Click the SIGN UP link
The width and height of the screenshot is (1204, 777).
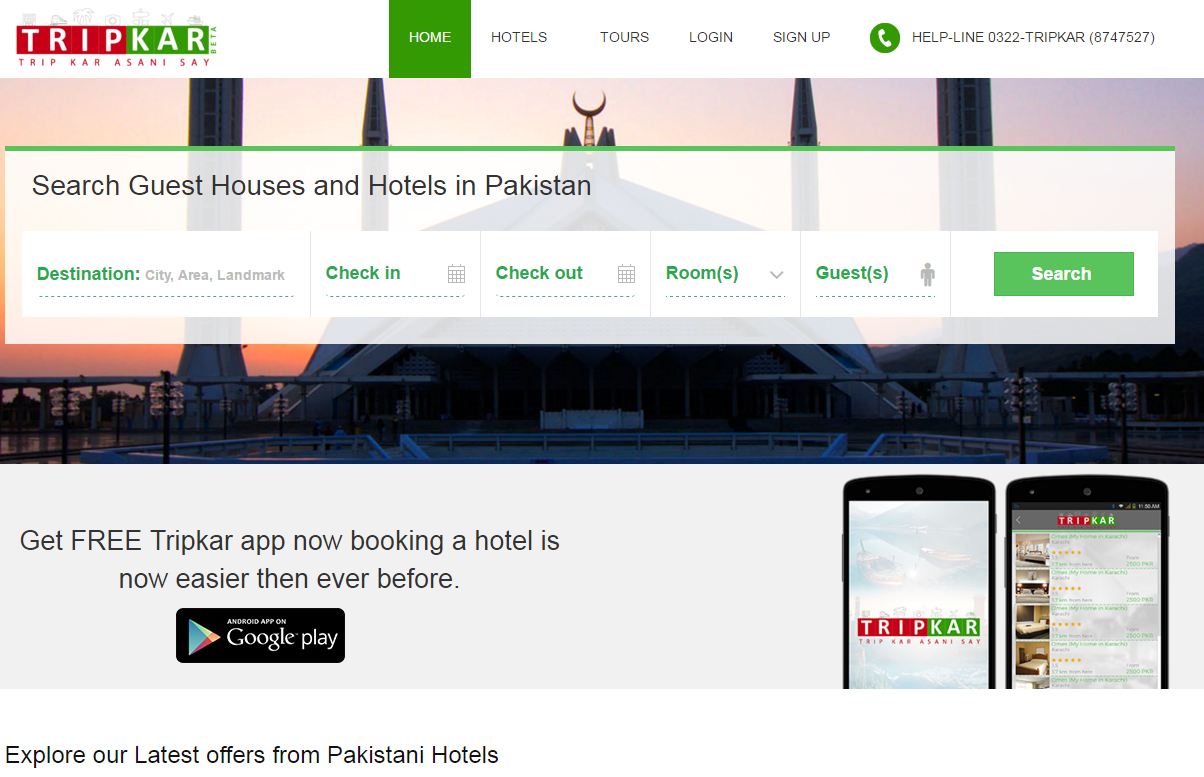(802, 38)
